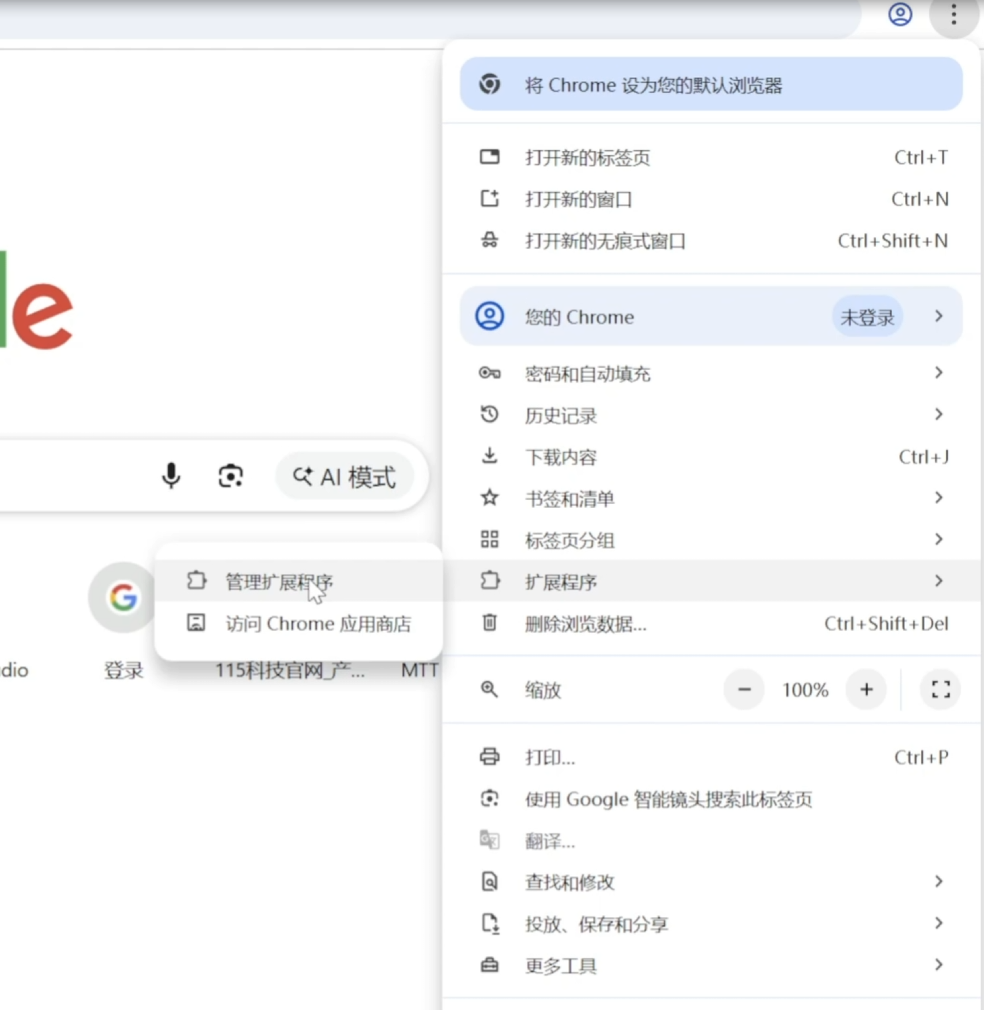
Task: Expand 历史记录 submenu chevron
Action: [x=939, y=414]
